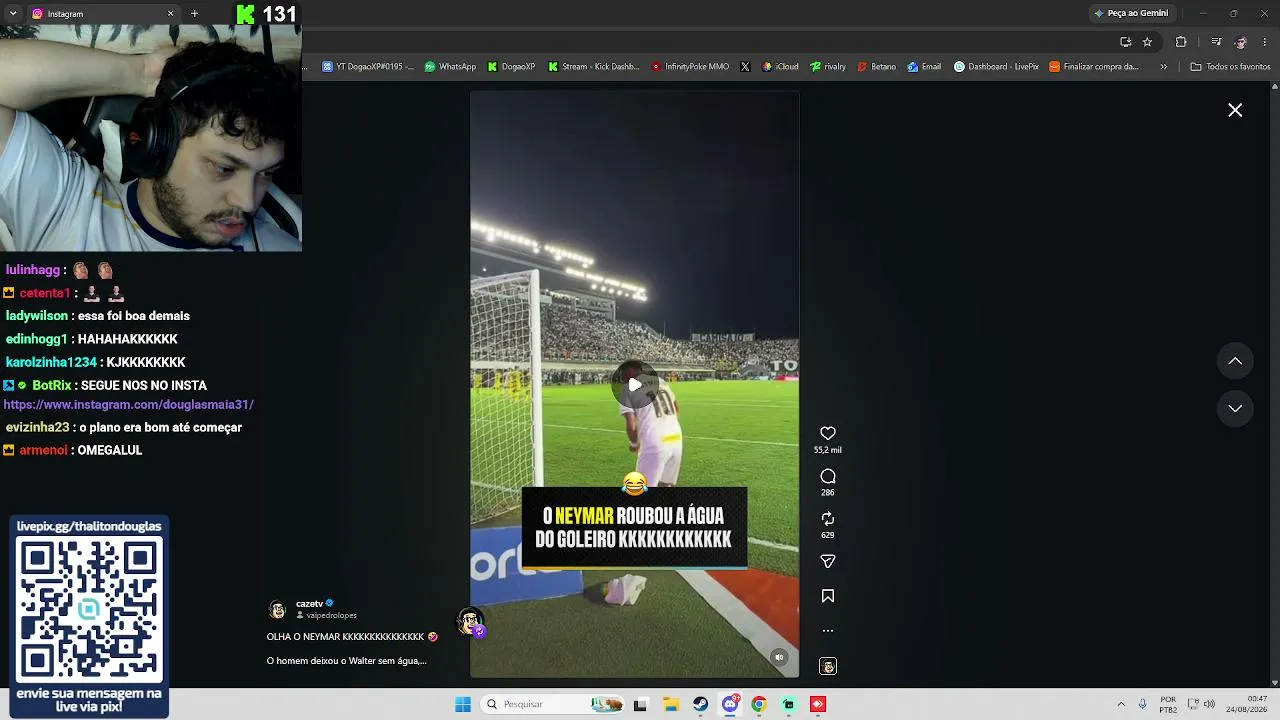Viewport: 1280px width, 720px height.
Task: Click the reposter avatar beside the reel
Action: coord(469,621)
